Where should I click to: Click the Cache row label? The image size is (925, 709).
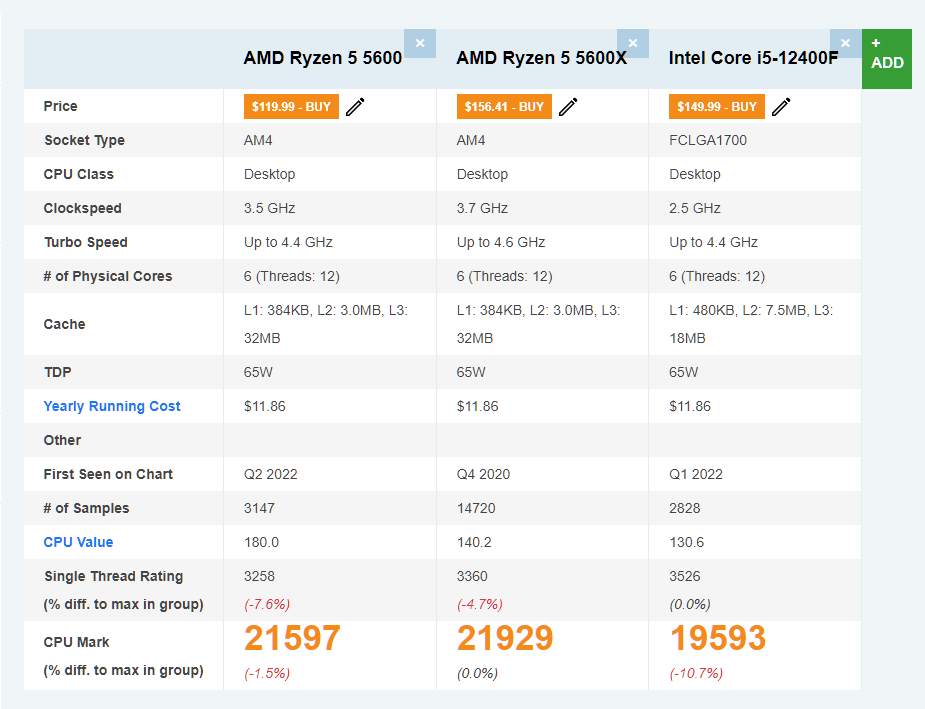click(x=64, y=324)
